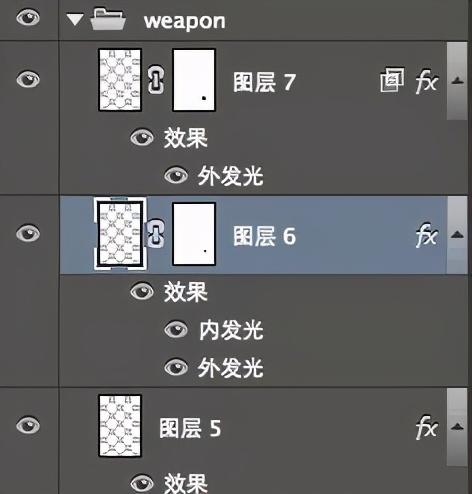The height and width of the screenshot is (494, 472).
Task: Click the advanced blending badge on 图层 7
Action: 392,80
